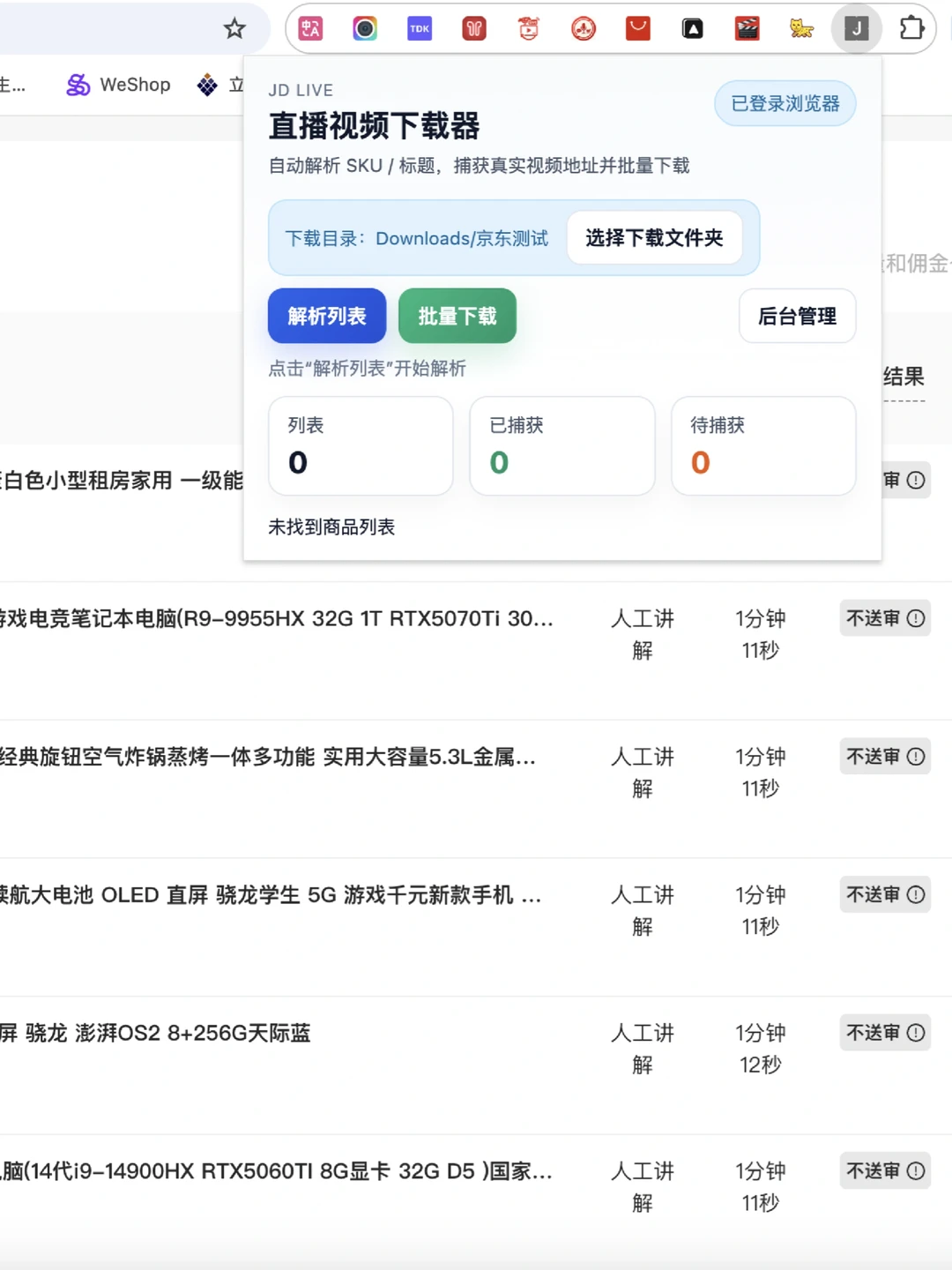
Task: Open the 中/A translation extension icon
Action: (309, 28)
